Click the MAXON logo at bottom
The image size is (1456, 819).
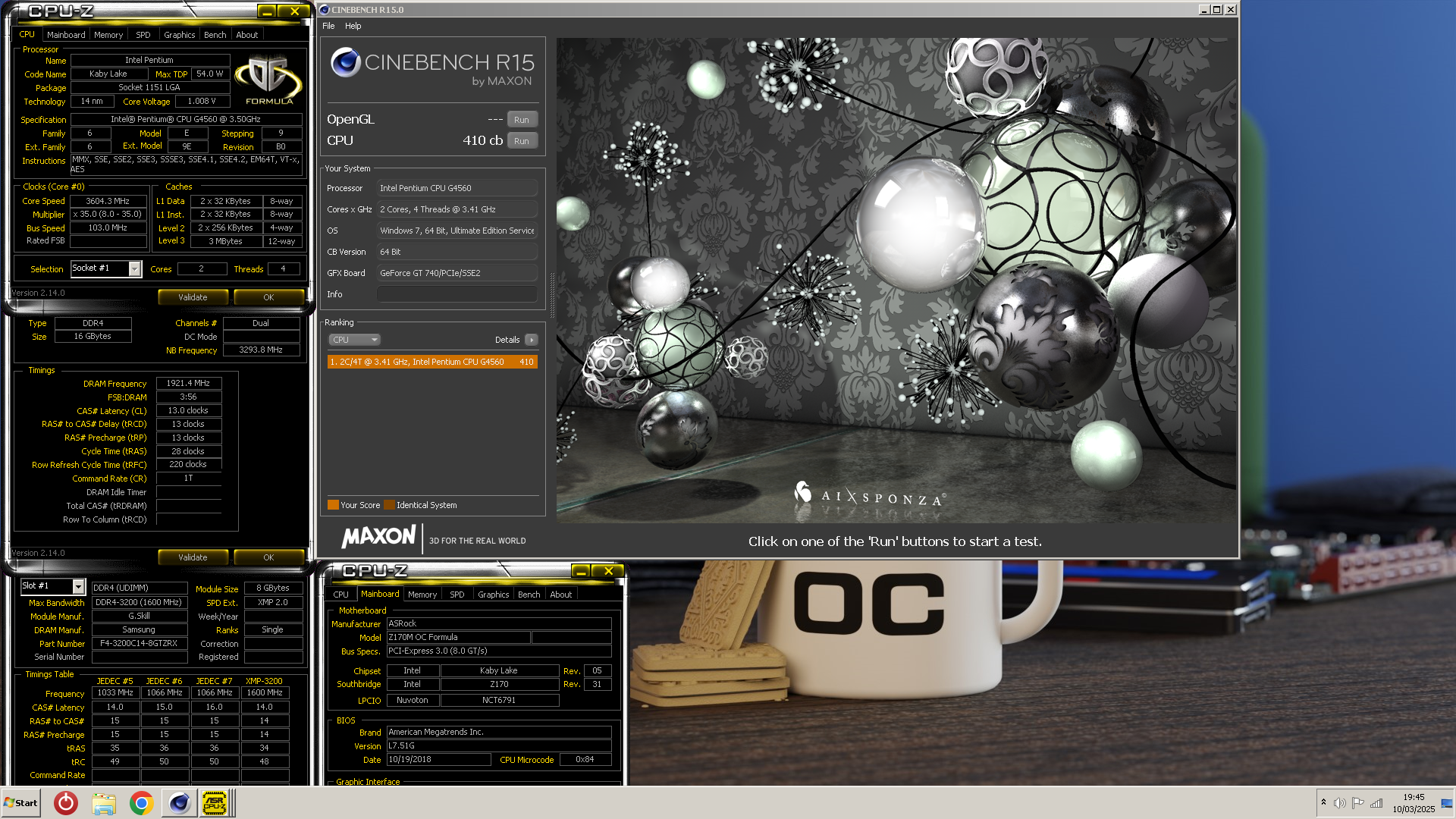(x=378, y=537)
